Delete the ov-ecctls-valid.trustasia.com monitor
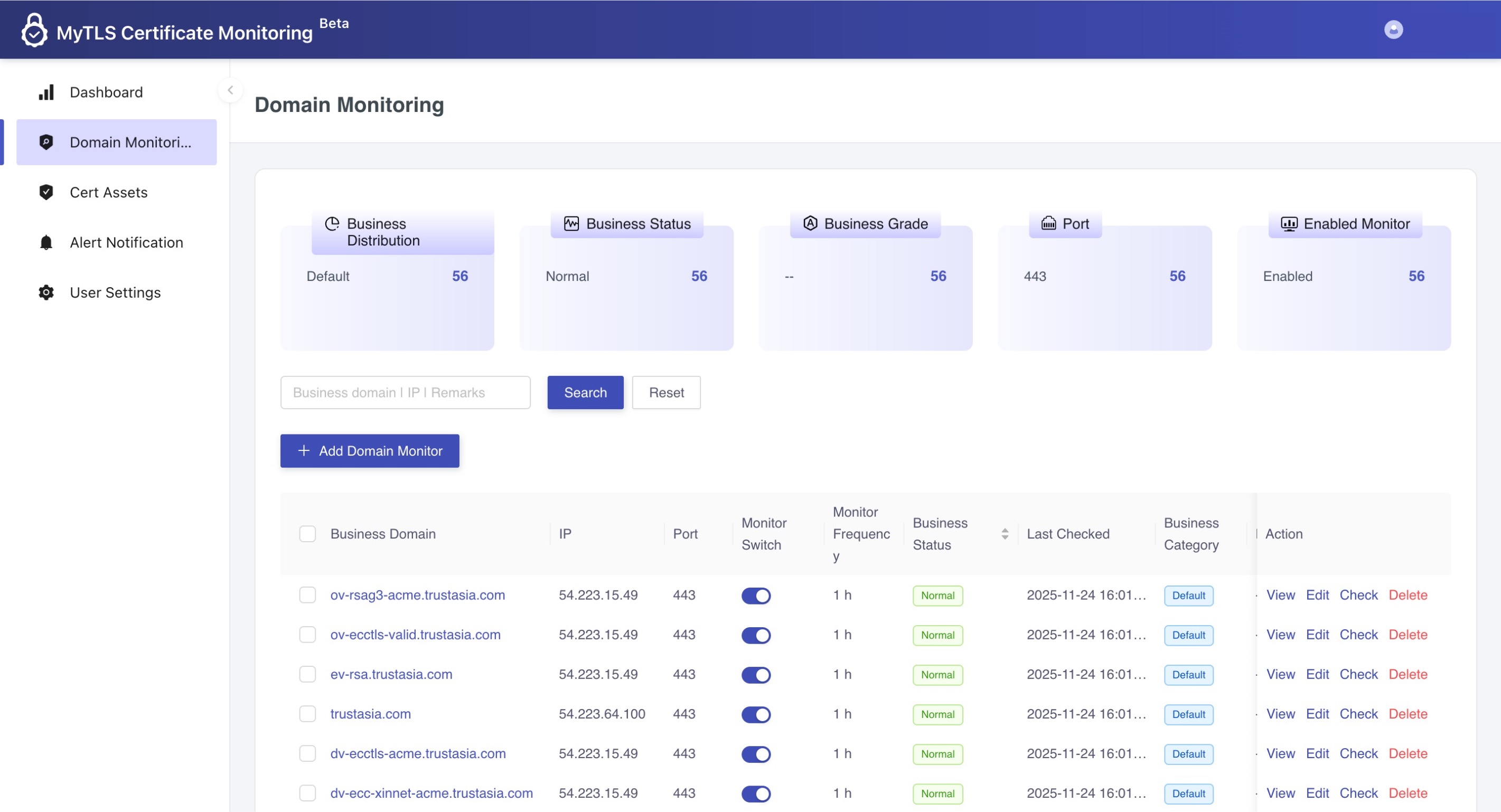 pyautogui.click(x=1409, y=634)
